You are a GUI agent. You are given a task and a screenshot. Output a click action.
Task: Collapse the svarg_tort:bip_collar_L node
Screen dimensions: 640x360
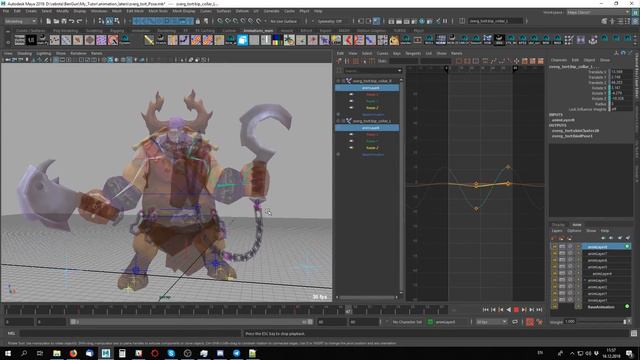tap(338, 121)
